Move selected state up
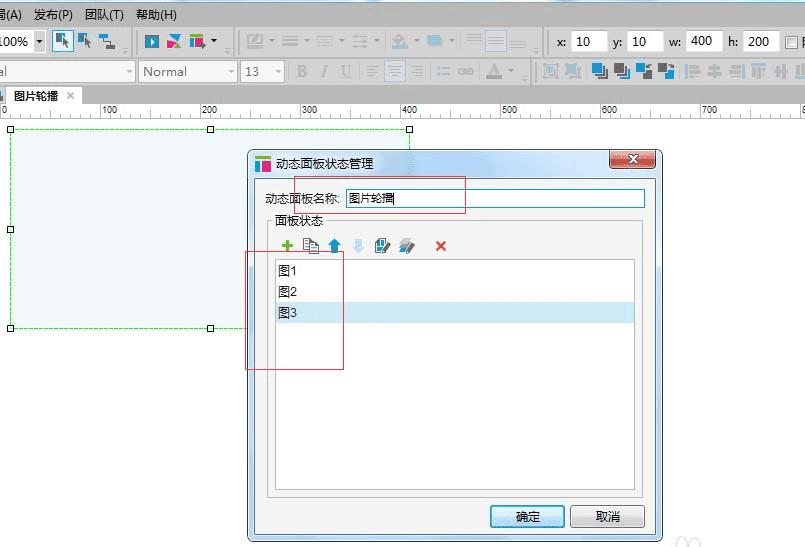805x547 pixels. point(334,246)
